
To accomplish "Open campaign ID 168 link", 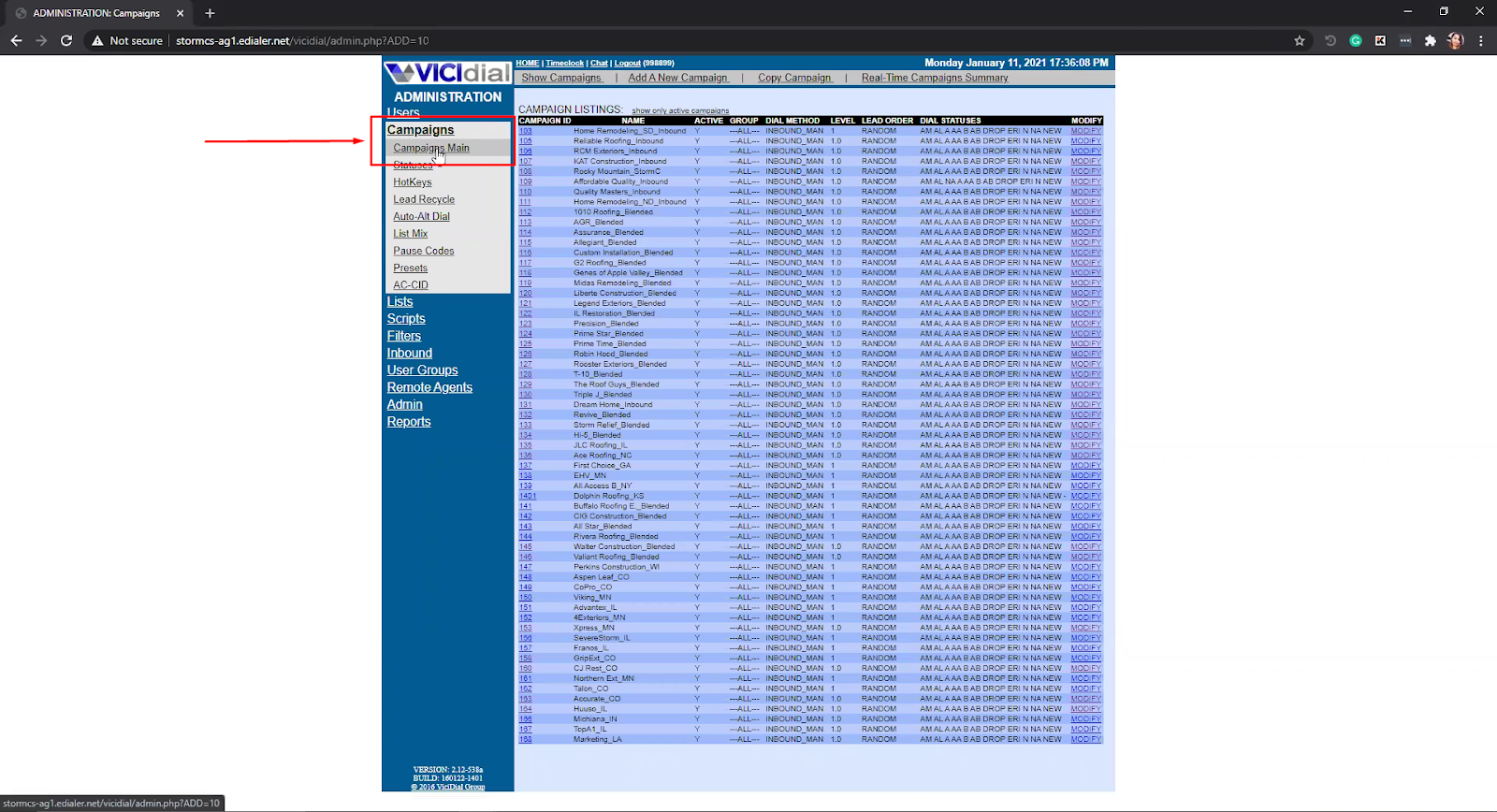I will tap(525, 739).
